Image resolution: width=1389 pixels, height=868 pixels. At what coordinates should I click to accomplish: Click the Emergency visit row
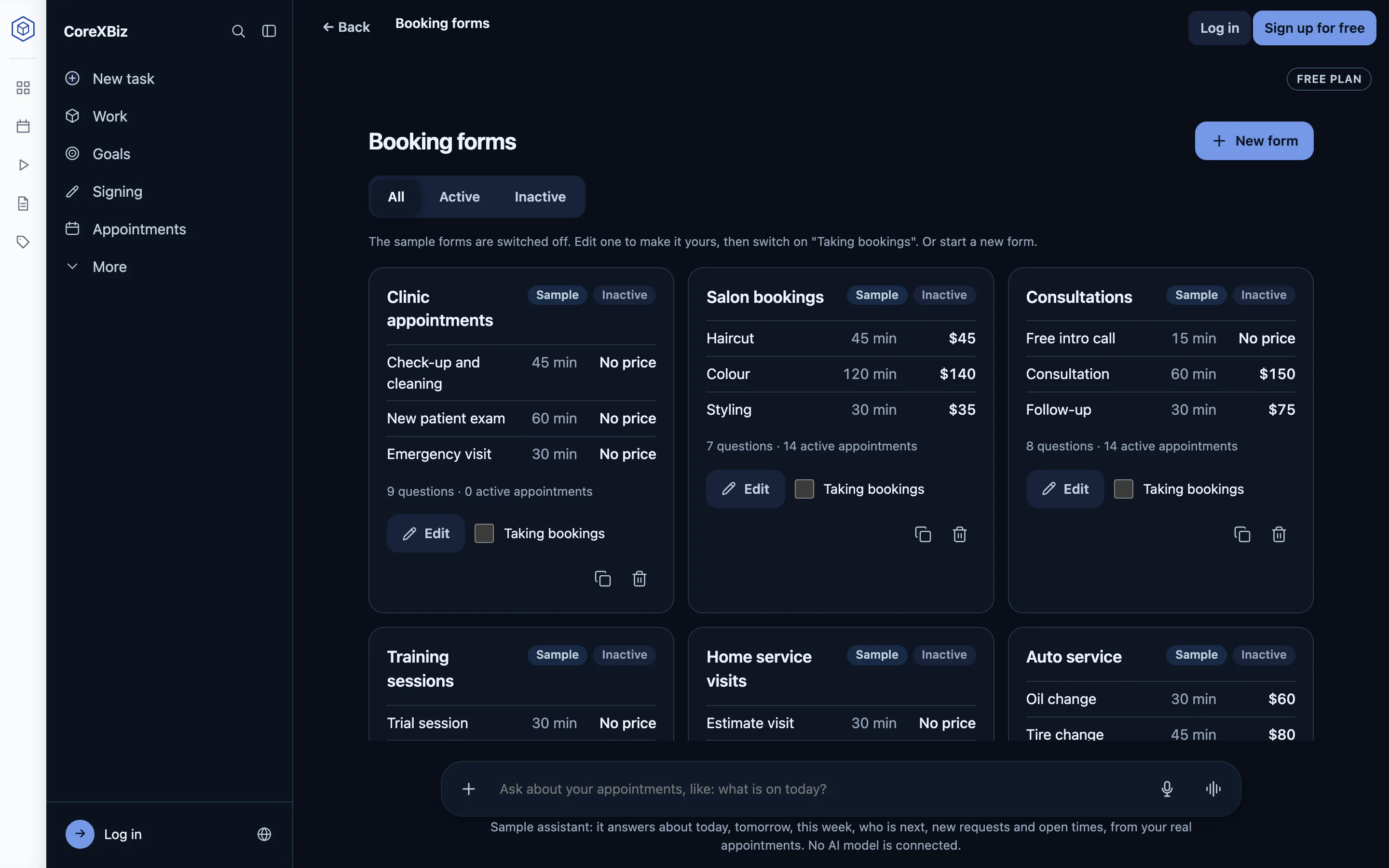(x=521, y=454)
